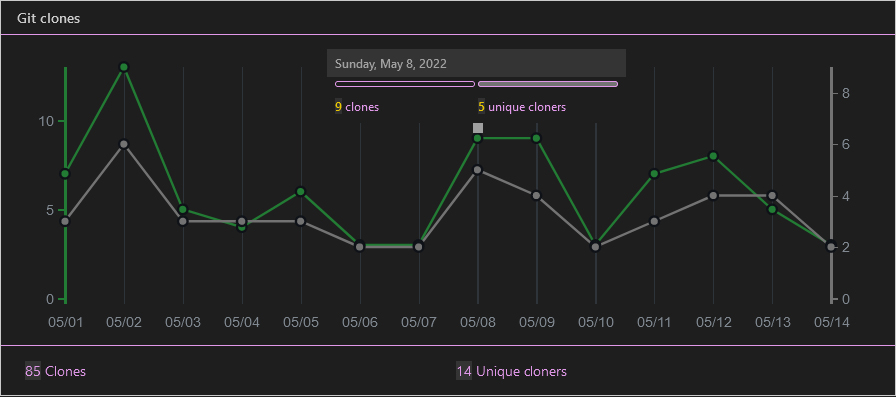Click the gray square hover marker above 05/08
This screenshot has height=397, width=896.
click(x=478, y=128)
